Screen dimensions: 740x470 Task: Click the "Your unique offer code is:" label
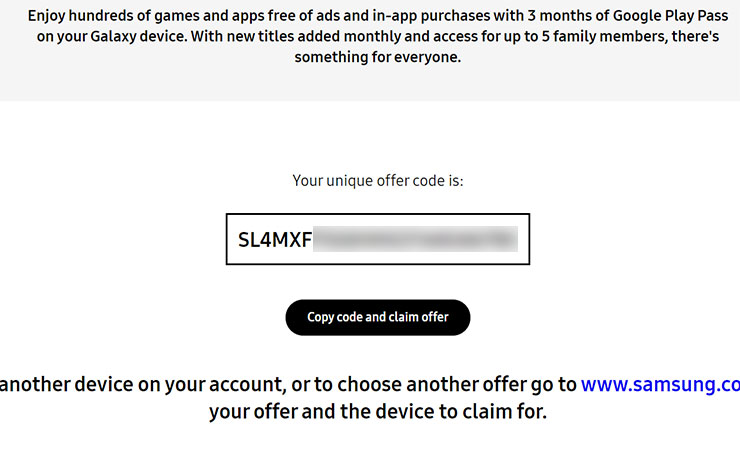[377, 181]
